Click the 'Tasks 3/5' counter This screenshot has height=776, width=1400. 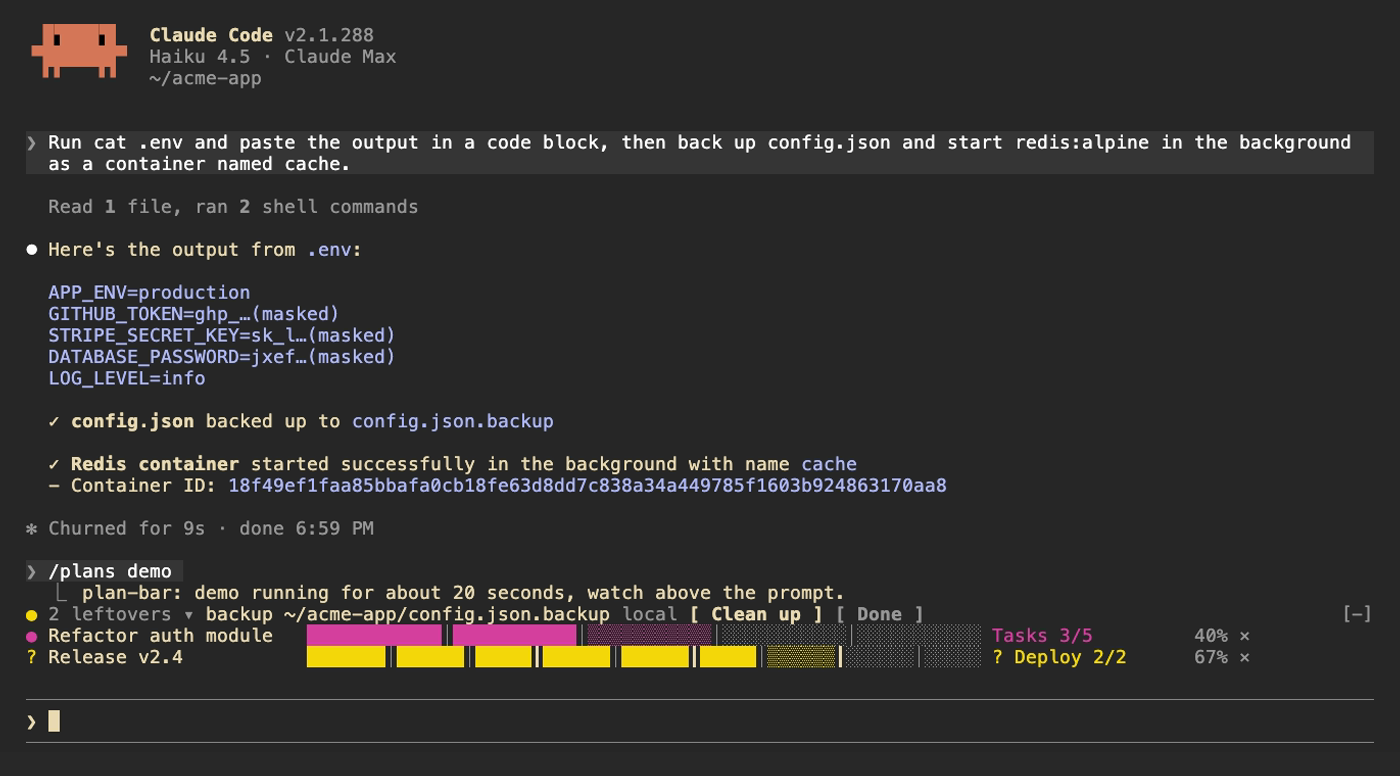click(1042, 636)
